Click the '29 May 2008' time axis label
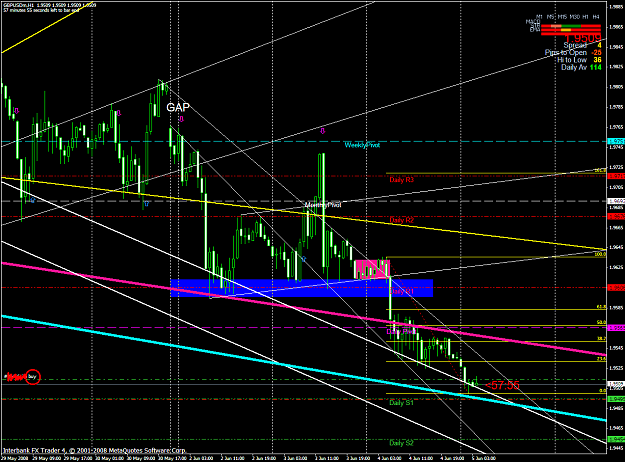This screenshot has height=462, width=625. 14,458
